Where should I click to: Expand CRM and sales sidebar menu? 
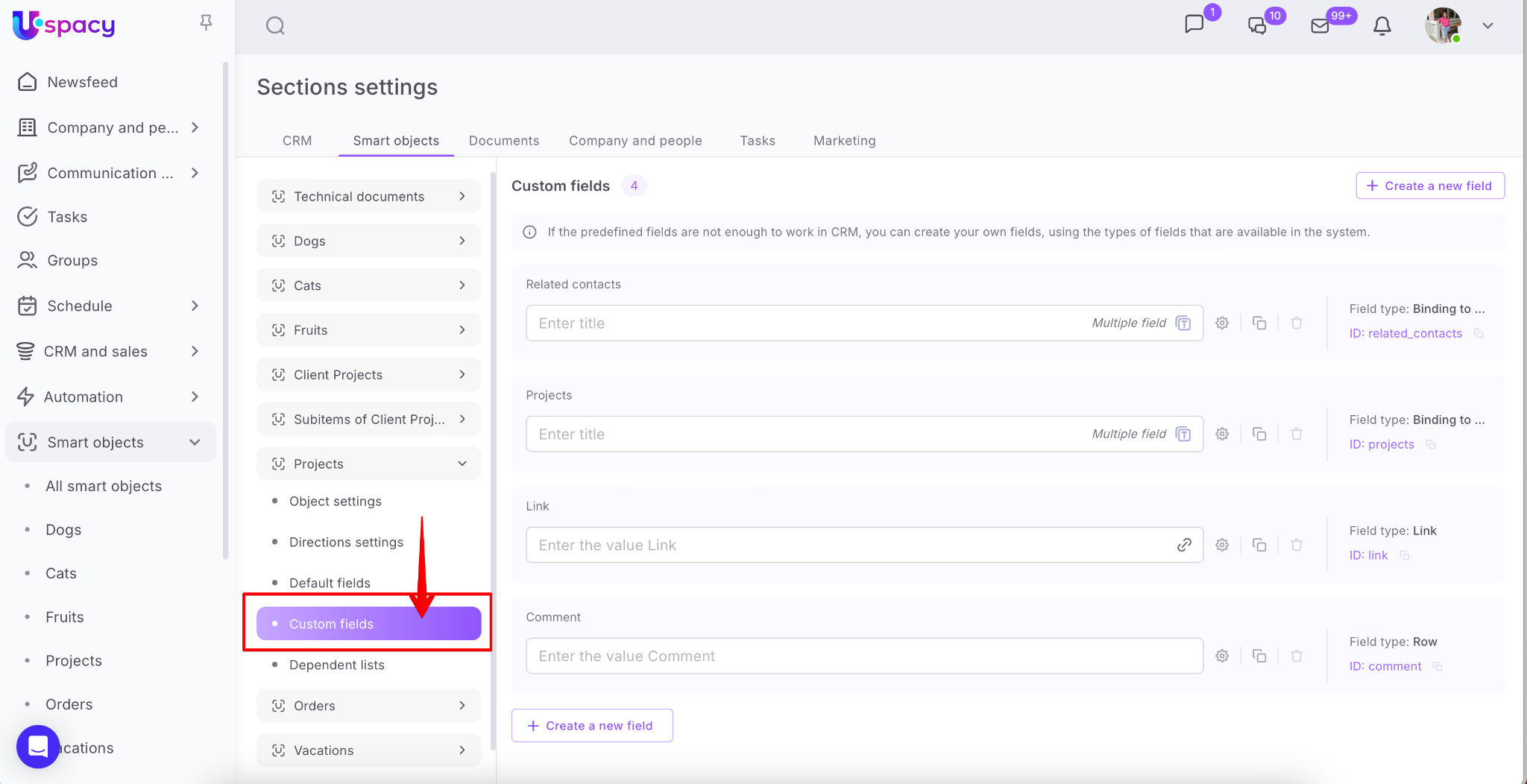pyautogui.click(x=195, y=352)
